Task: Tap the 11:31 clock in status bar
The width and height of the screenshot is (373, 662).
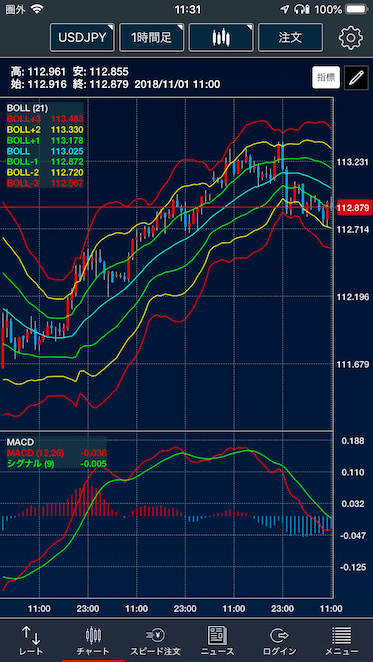Action: tap(187, 10)
